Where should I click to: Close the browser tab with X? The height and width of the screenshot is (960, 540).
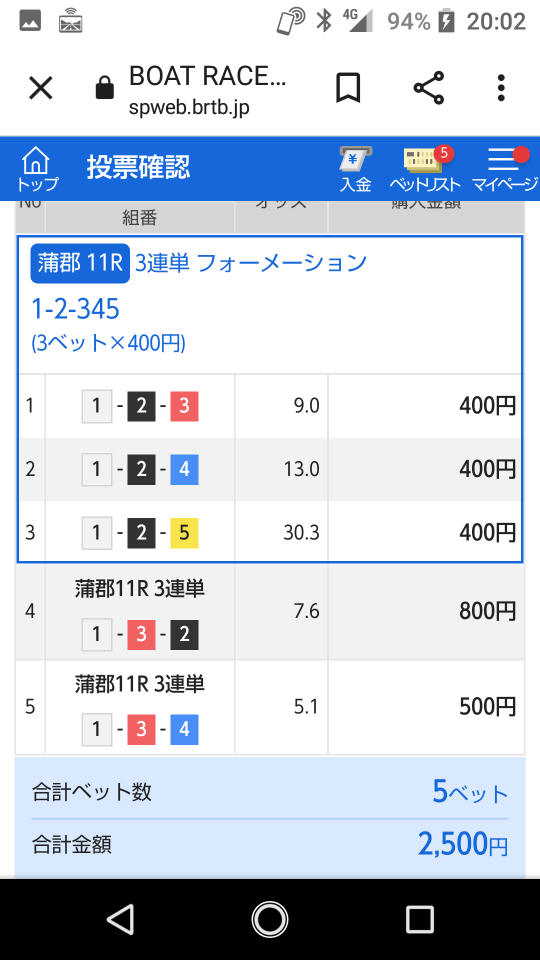[x=41, y=88]
